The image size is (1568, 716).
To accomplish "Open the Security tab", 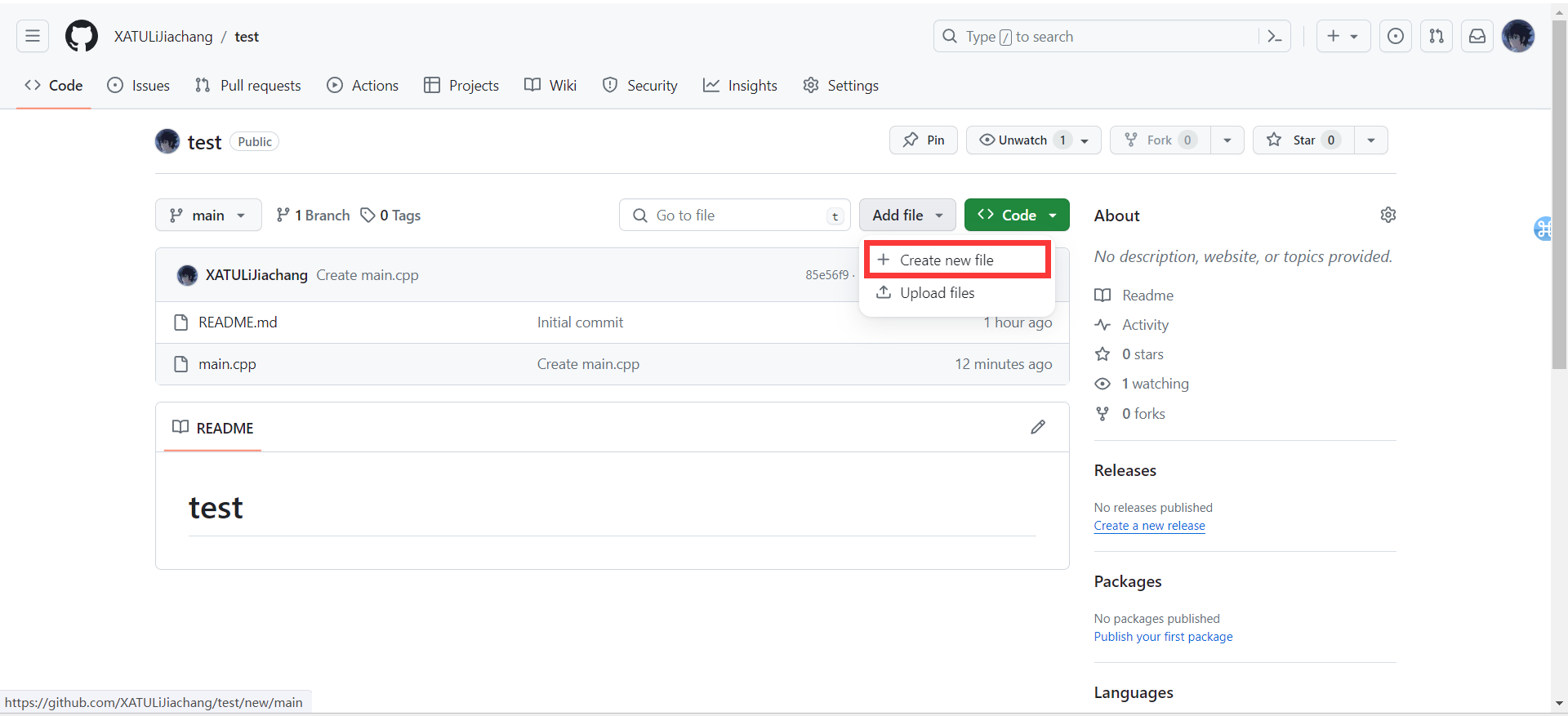I will coord(640,85).
